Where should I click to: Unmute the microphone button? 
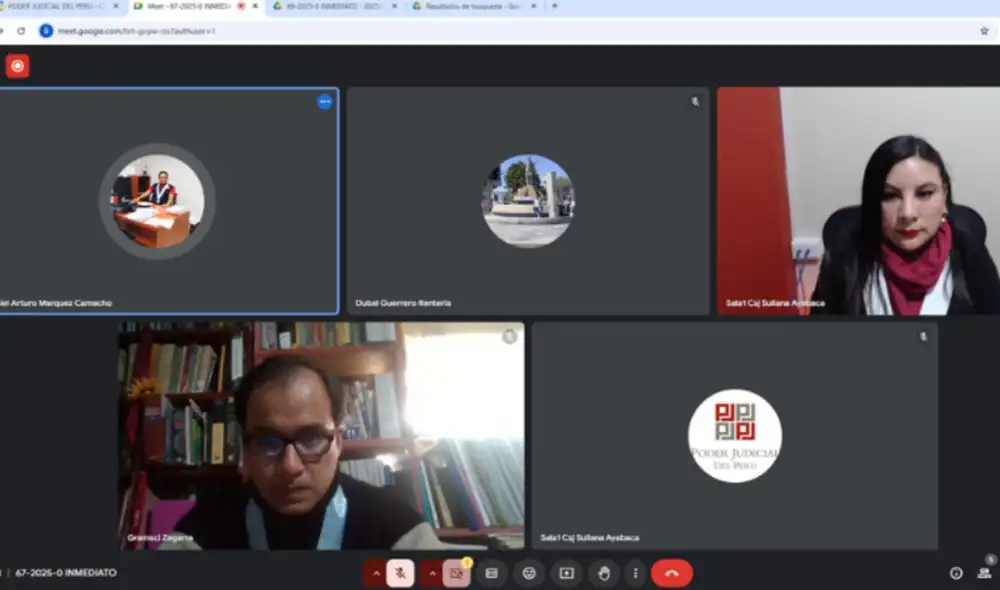pyautogui.click(x=400, y=573)
